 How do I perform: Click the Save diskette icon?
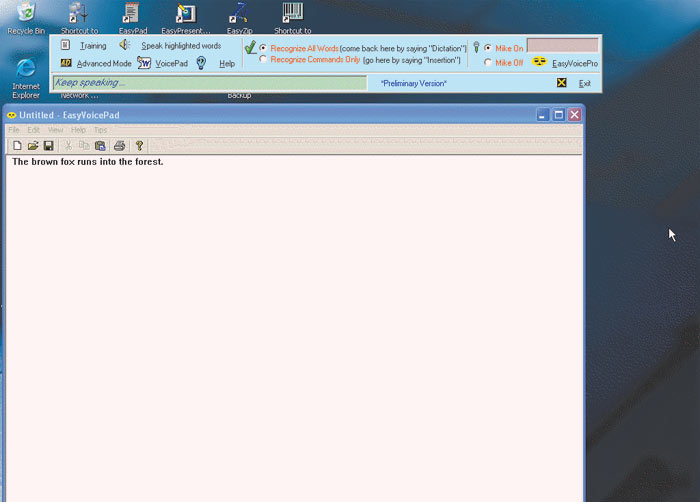click(47, 146)
